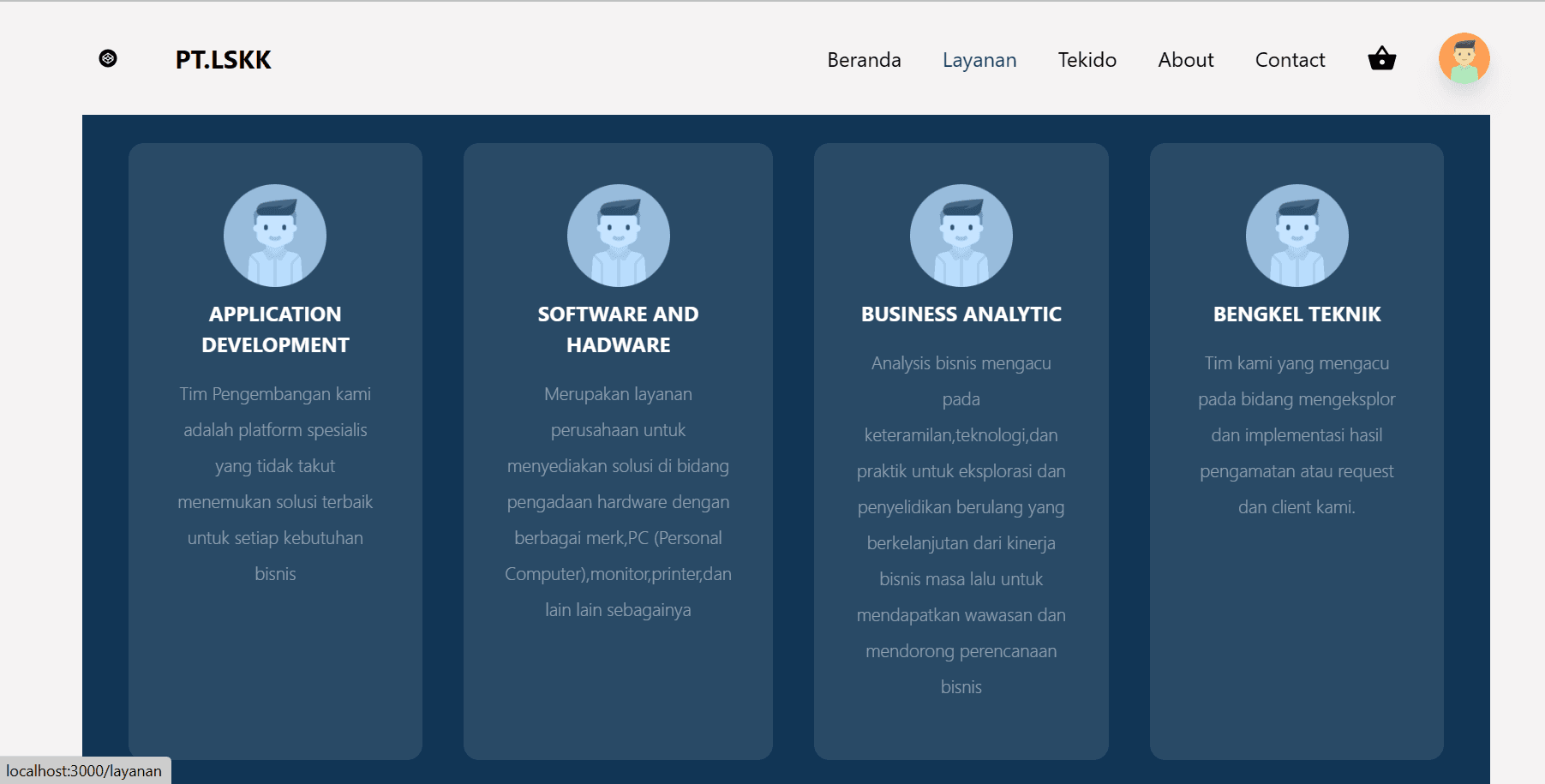
Task: Select the Bengkel Teknik title
Action: point(1296,314)
